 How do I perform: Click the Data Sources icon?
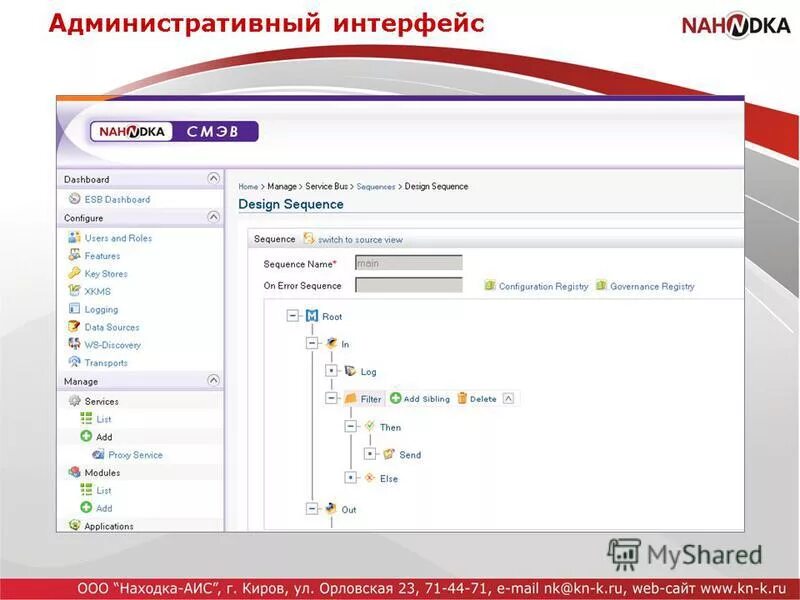pyautogui.click(x=76, y=327)
